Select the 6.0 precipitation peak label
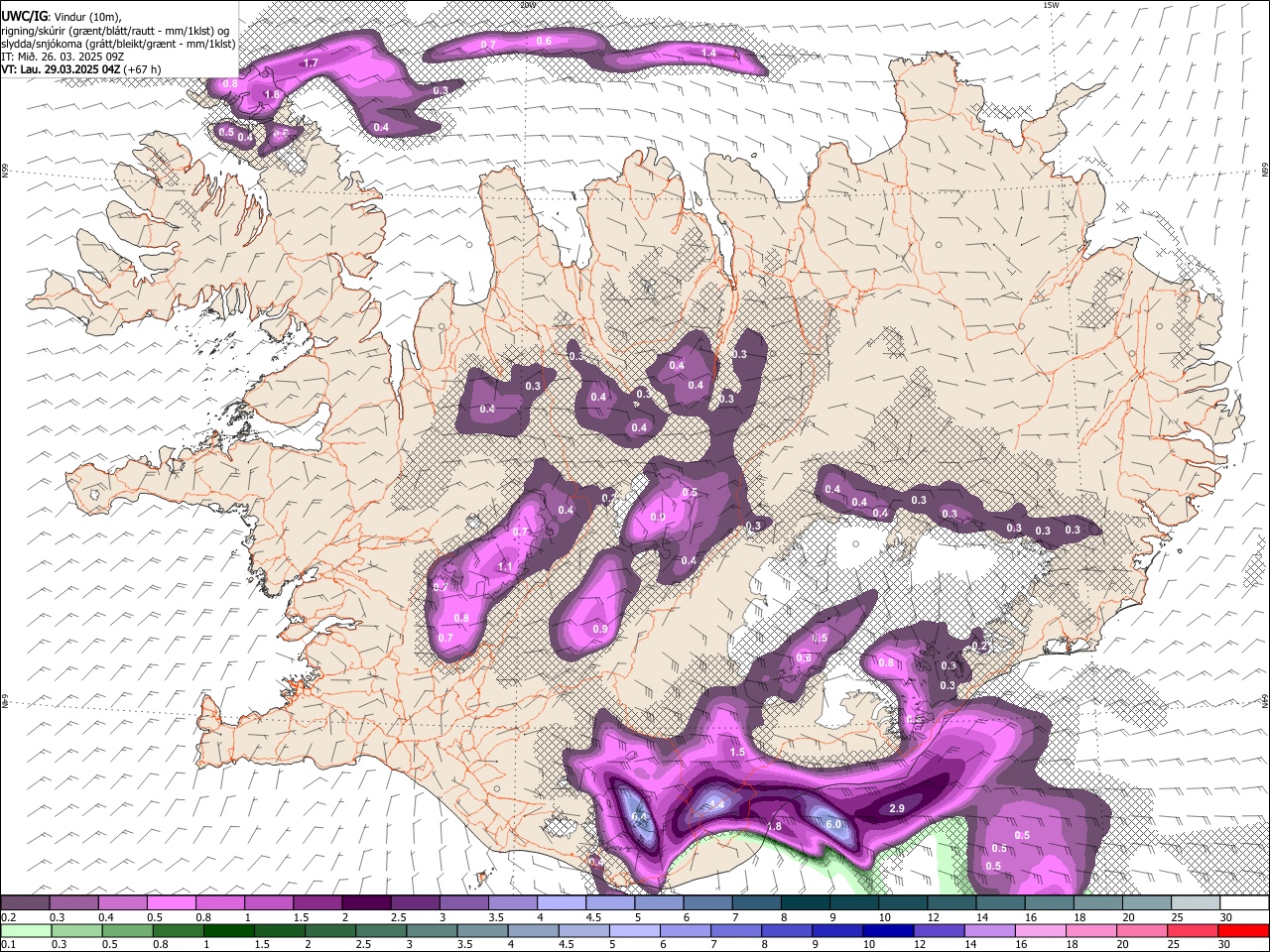The height and width of the screenshot is (952, 1270). [833, 824]
